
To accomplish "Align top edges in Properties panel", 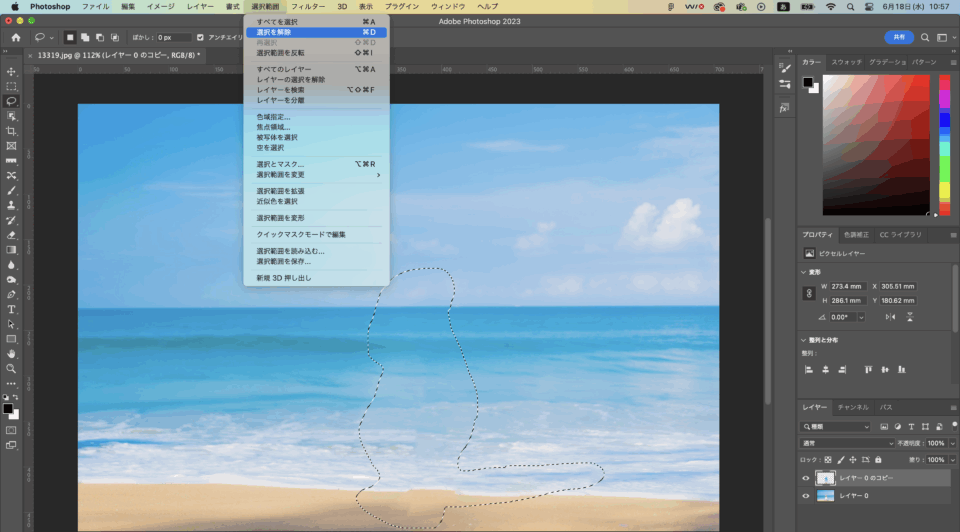I will click(x=868, y=370).
